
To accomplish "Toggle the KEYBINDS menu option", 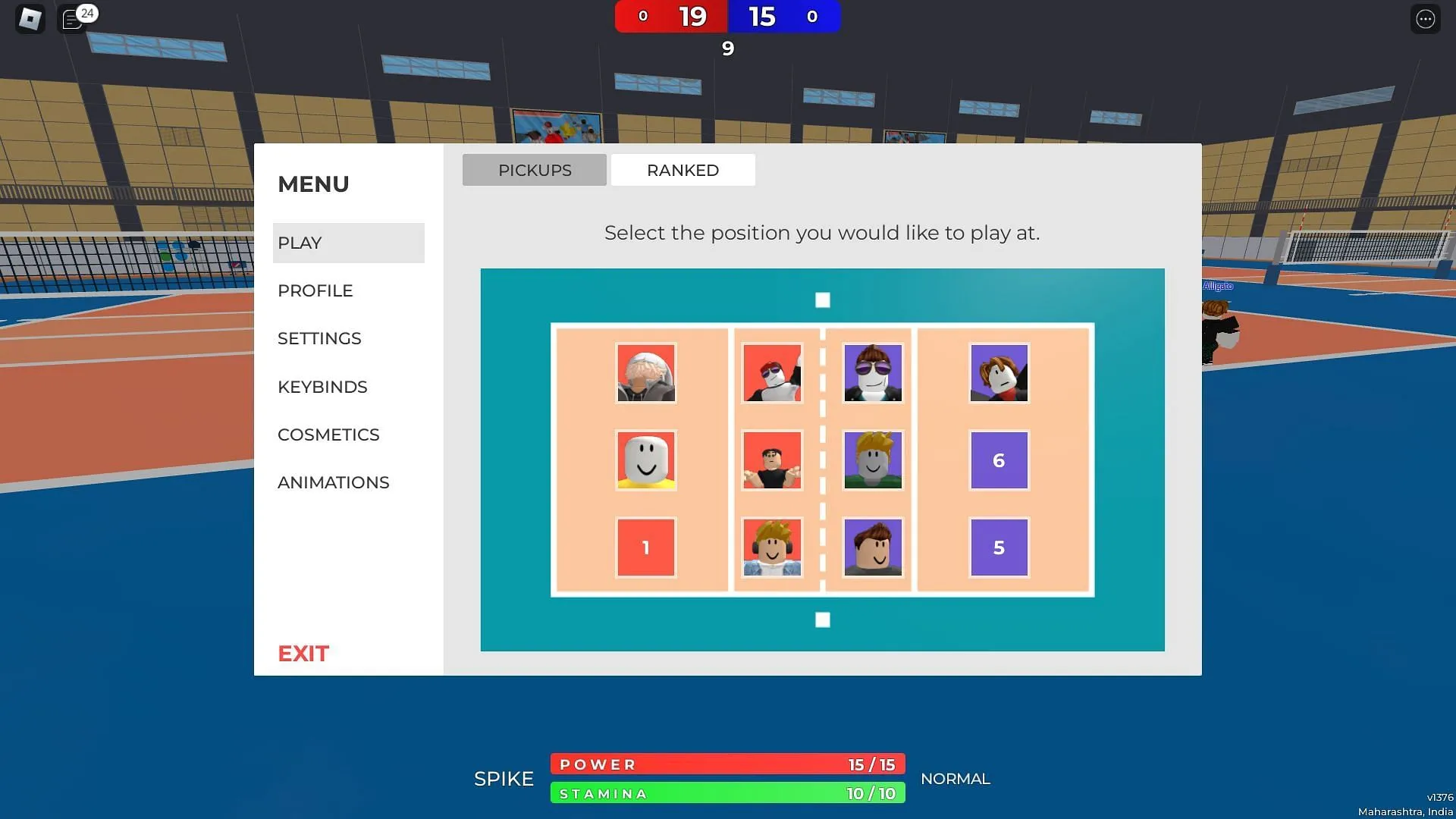I will pyautogui.click(x=322, y=387).
